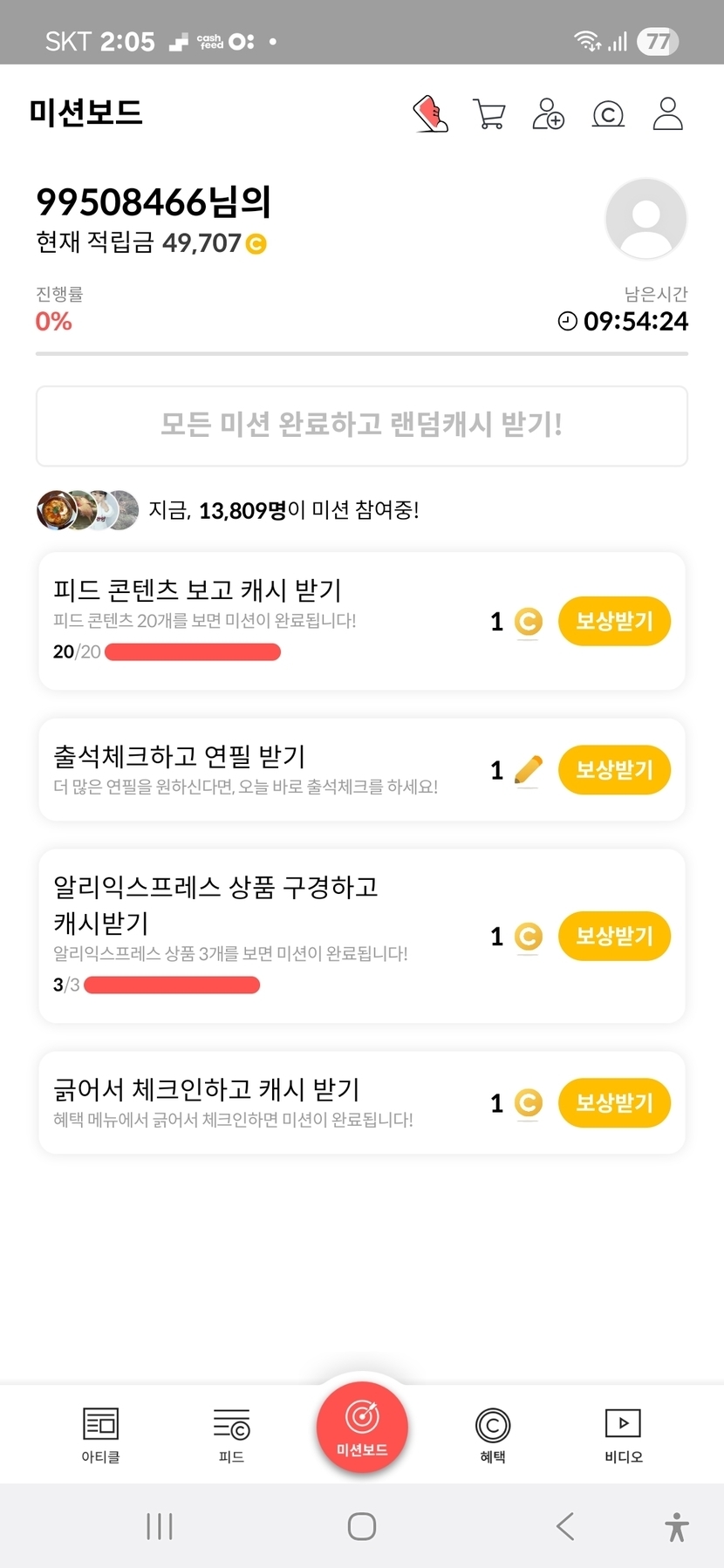Image resolution: width=724 pixels, height=1568 pixels.
Task: Click the random cash reward banner button
Action: tap(362, 426)
